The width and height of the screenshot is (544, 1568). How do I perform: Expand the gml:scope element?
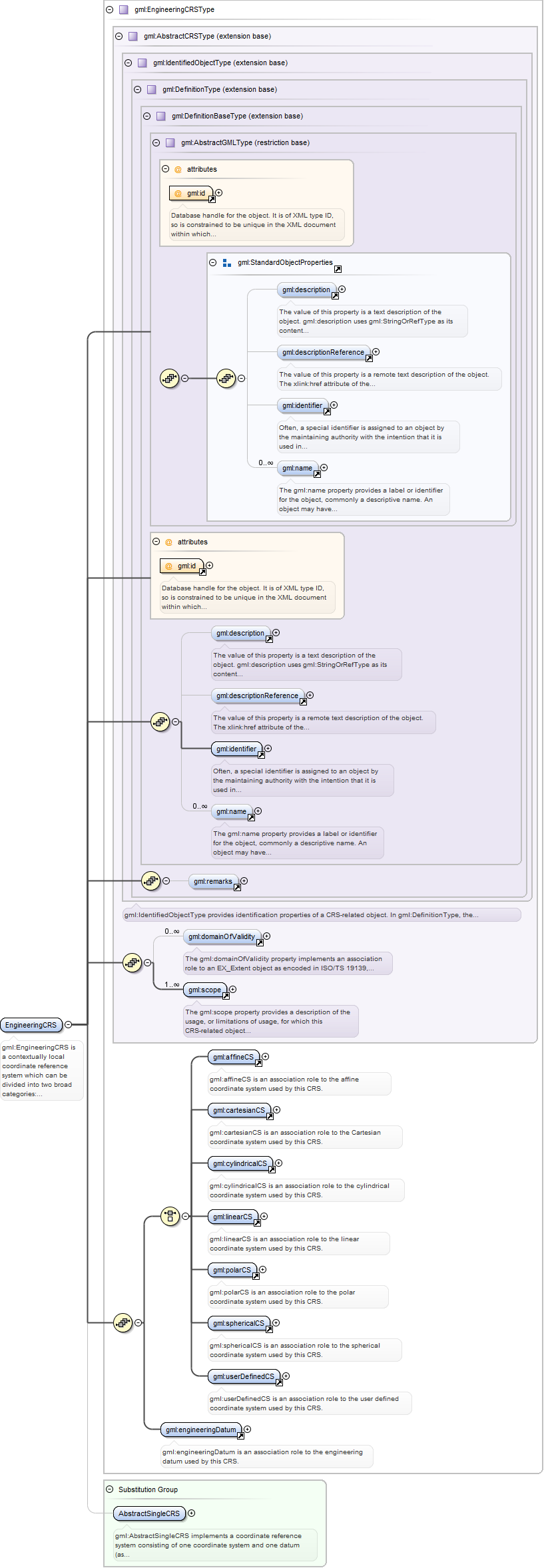233,989
